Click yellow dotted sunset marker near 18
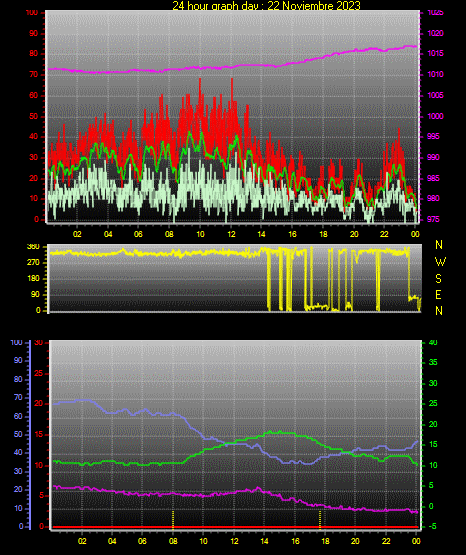466x555 pixels. [x=320, y=520]
